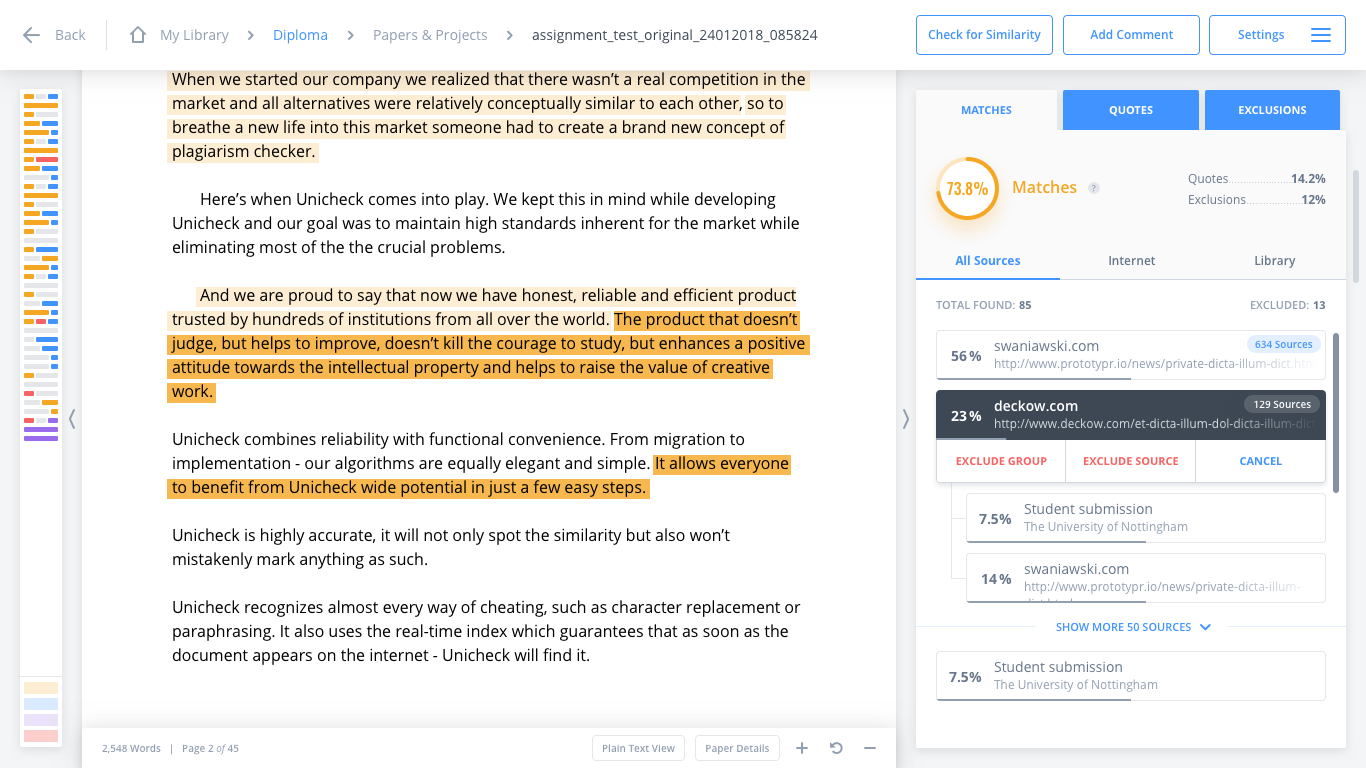The height and width of the screenshot is (768, 1366).
Task: Cancel the deckow.com exclusion options
Action: [1260, 461]
